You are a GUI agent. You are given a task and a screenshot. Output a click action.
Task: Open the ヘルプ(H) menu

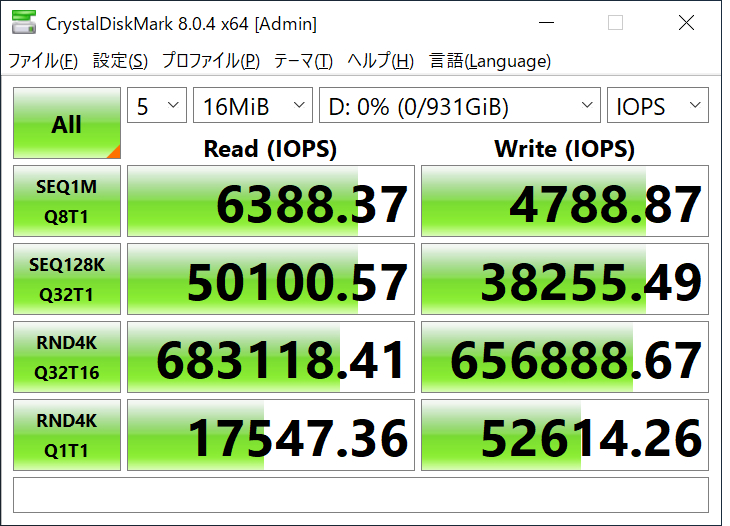[380, 61]
